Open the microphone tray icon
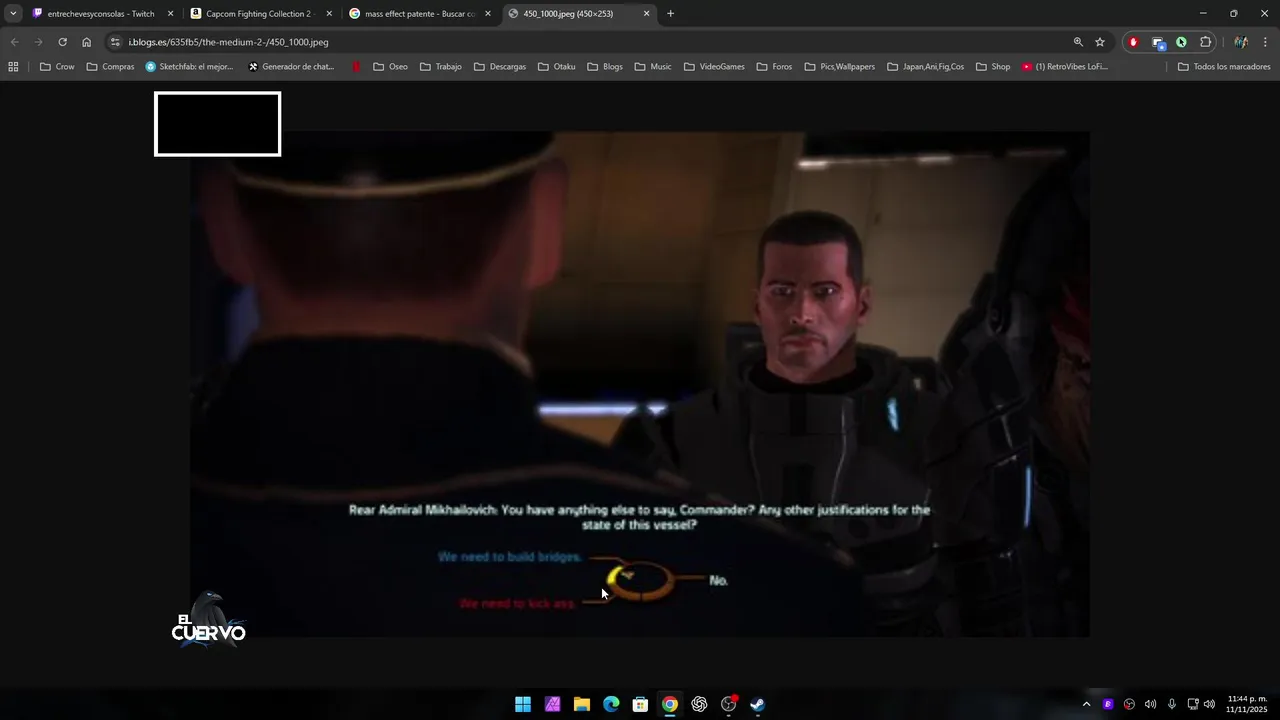 coord(1172,704)
